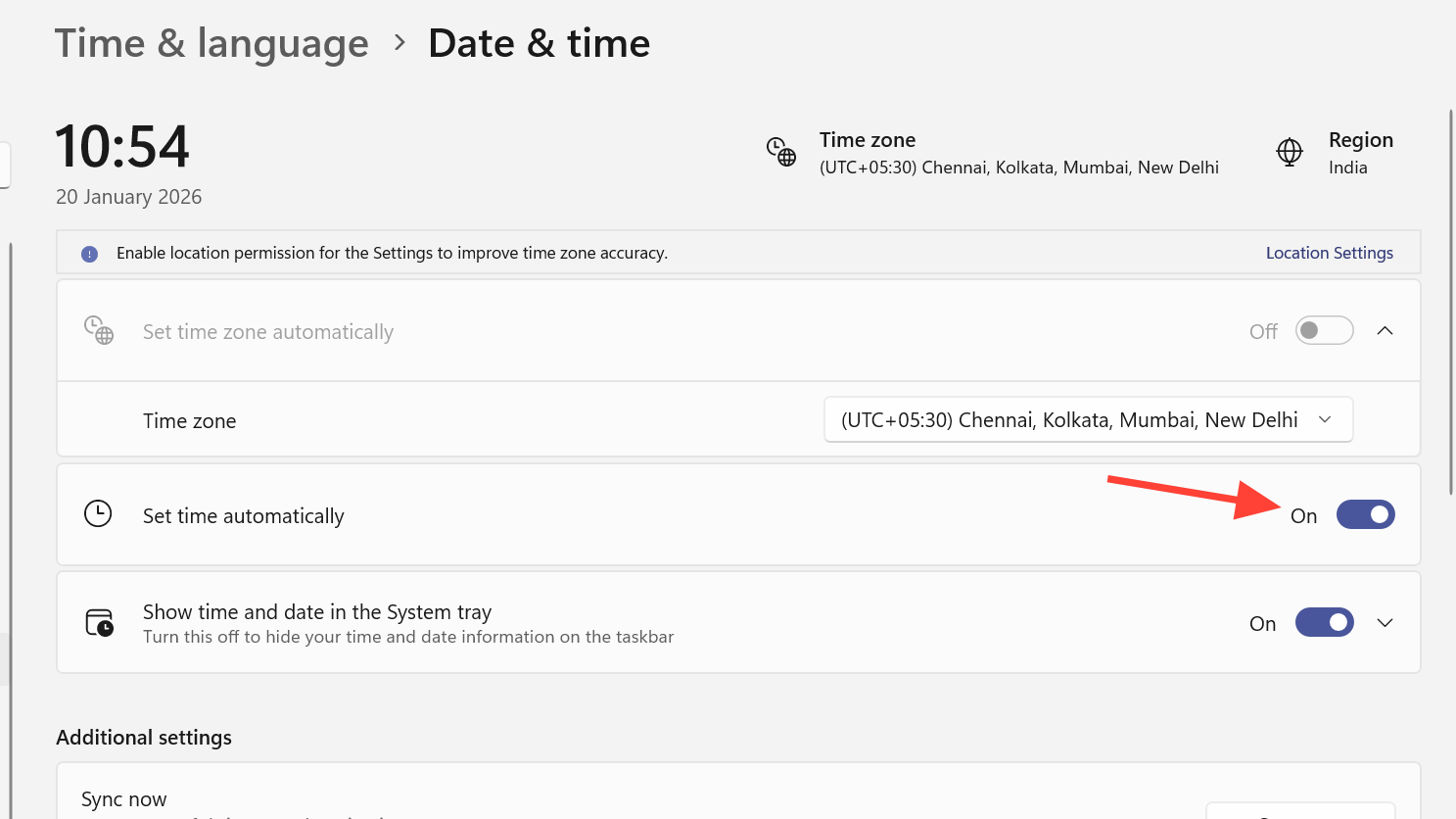Go back to Time & language page
This screenshot has width=1456, height=819.
[211, 43]
